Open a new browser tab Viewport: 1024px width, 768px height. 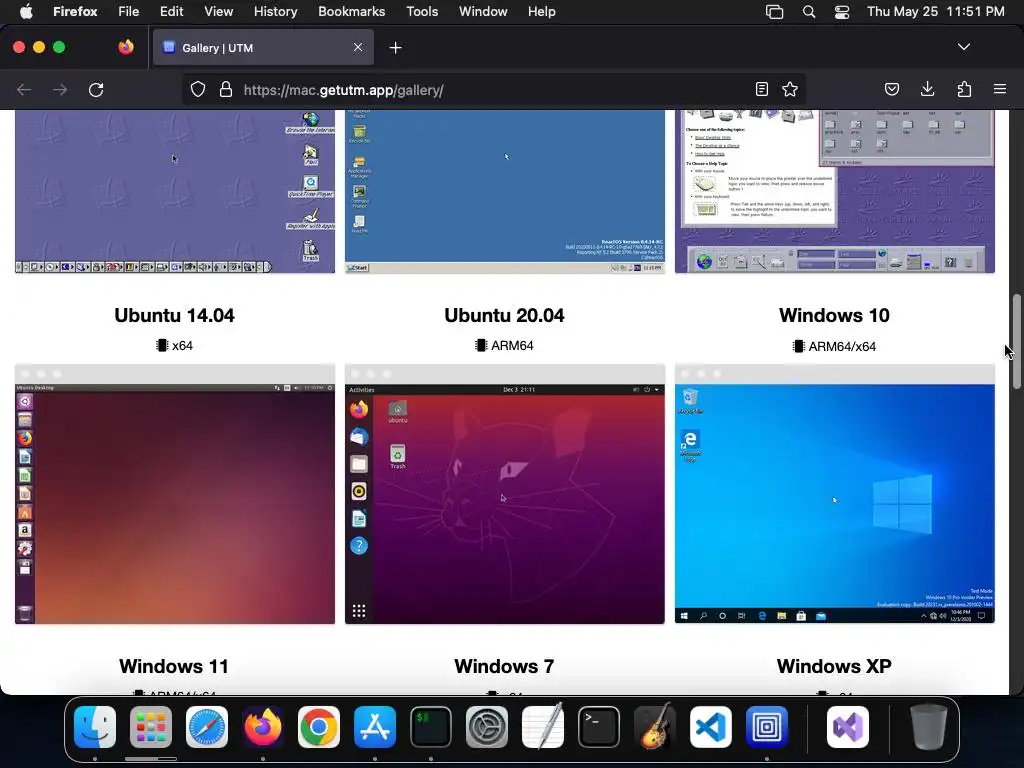[x=395, y=48]
